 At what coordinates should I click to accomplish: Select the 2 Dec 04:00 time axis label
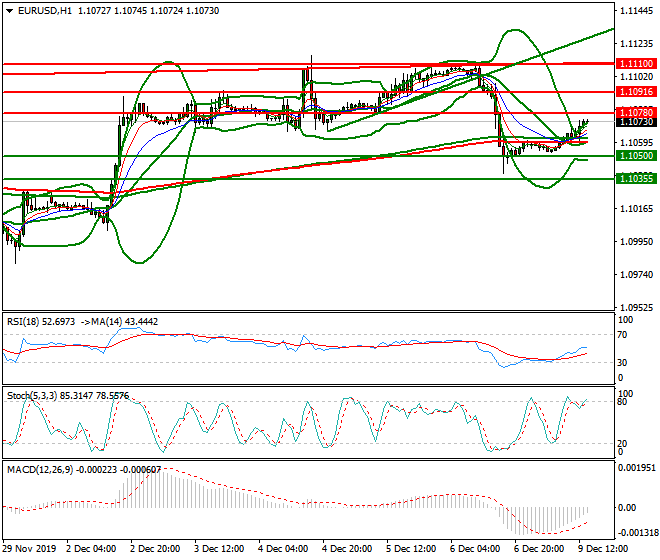91,549
